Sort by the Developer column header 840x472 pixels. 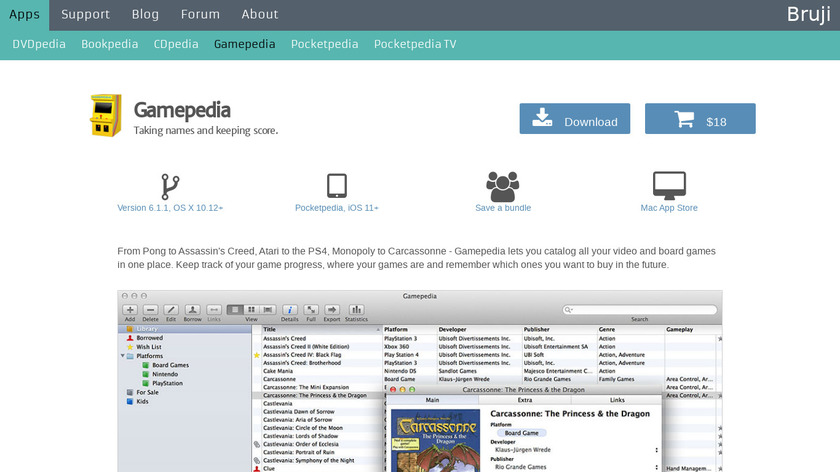[479, 329]
